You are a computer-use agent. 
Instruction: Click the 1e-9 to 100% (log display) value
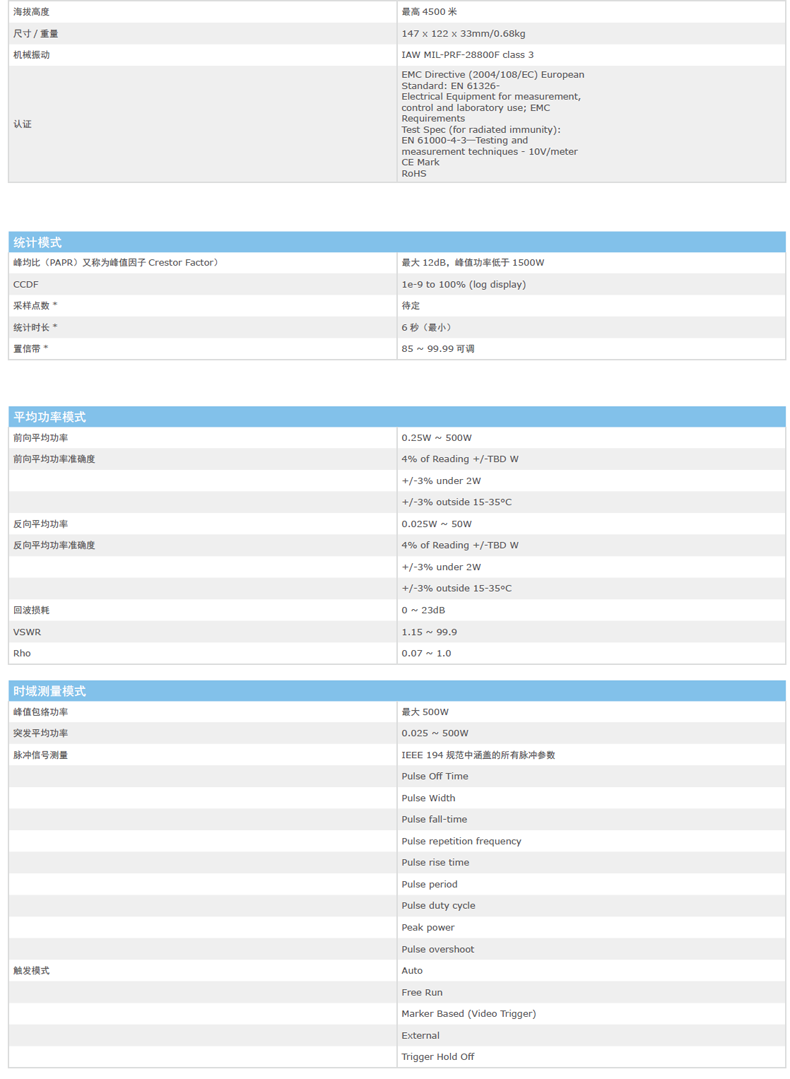tap(463, 284)
